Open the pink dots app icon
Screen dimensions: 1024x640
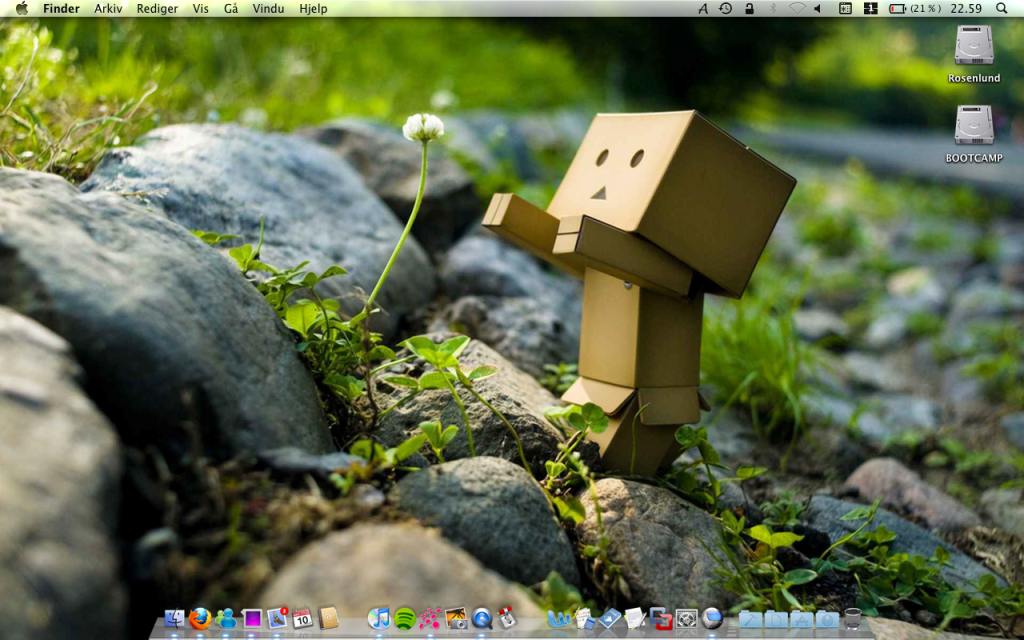[x=430, y=618]
